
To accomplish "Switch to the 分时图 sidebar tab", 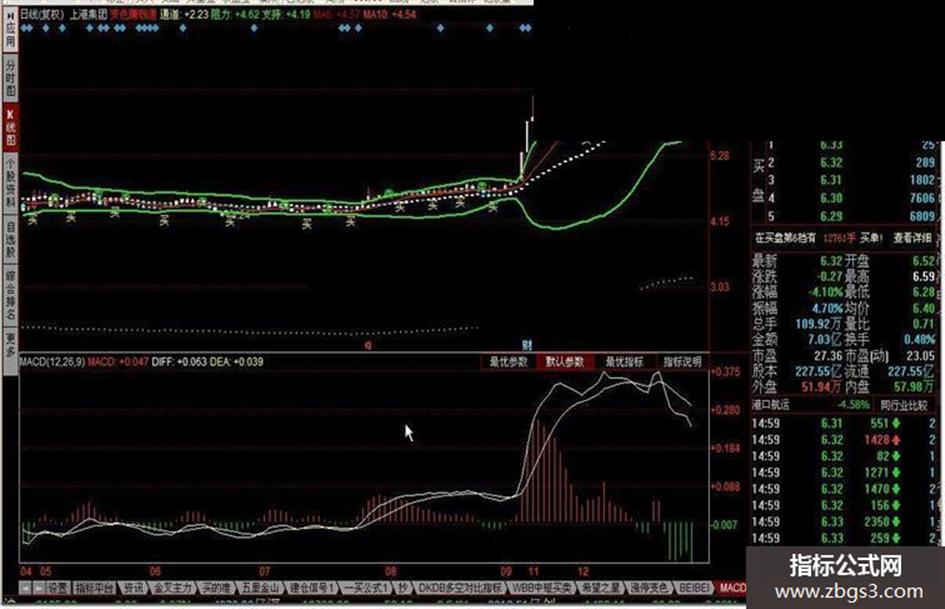I will click(x=10, y=78).
